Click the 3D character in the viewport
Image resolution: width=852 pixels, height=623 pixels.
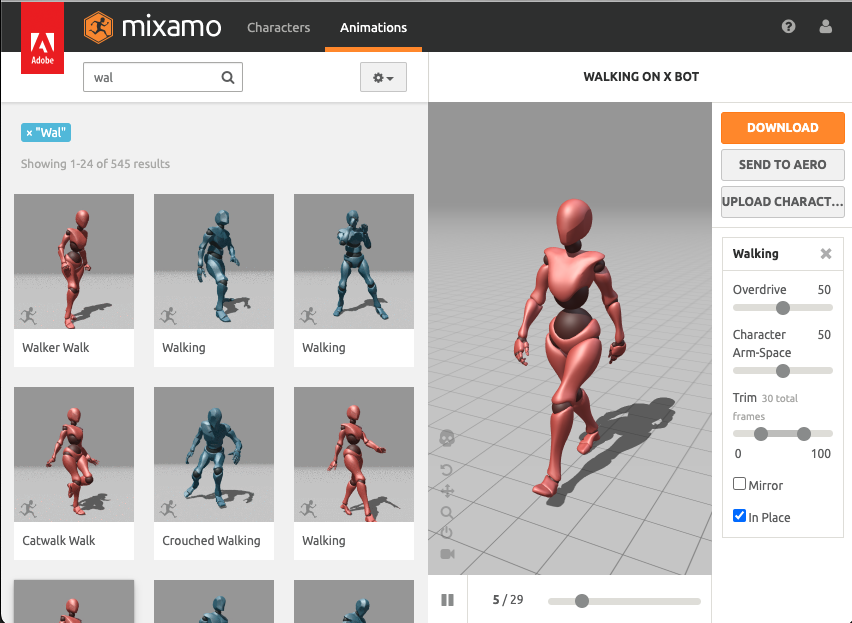(x=571, y=348)
